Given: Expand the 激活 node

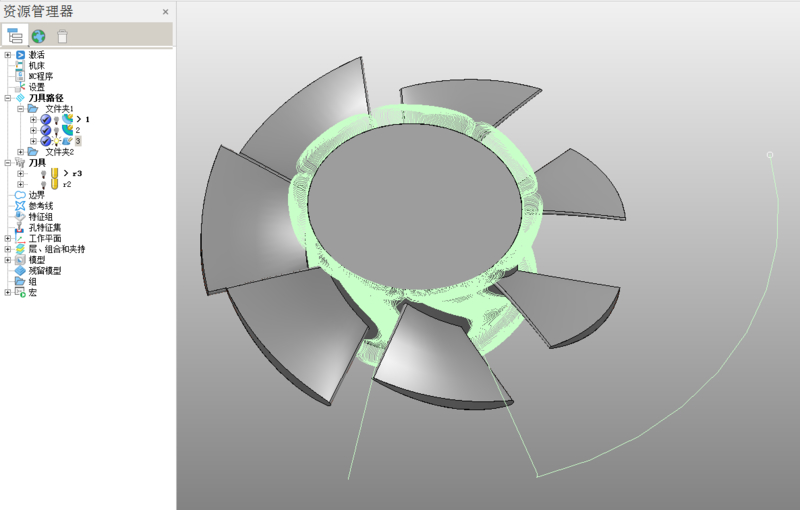Looking at the screenshot, I should coord(8,55).
